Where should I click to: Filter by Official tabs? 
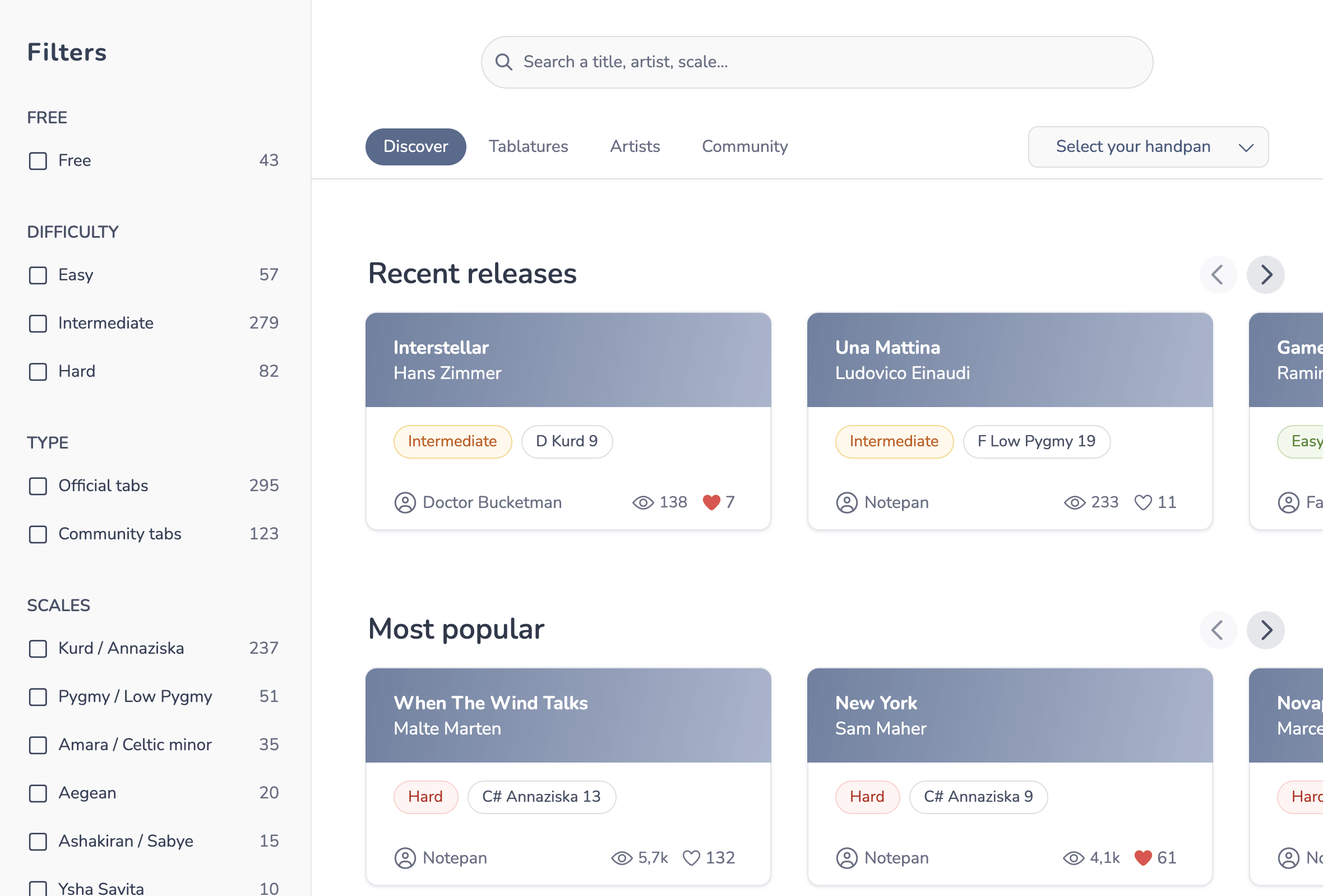38,486
